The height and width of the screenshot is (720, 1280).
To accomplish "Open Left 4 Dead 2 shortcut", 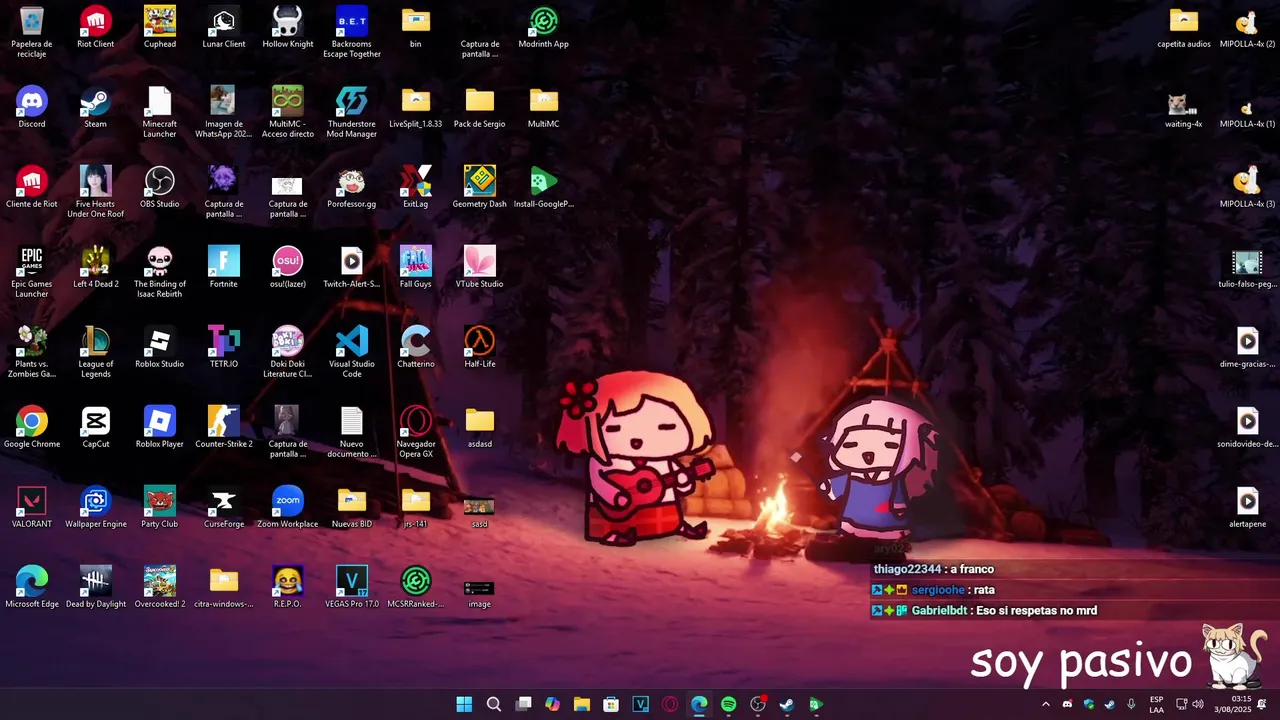I will pos(96,267).
